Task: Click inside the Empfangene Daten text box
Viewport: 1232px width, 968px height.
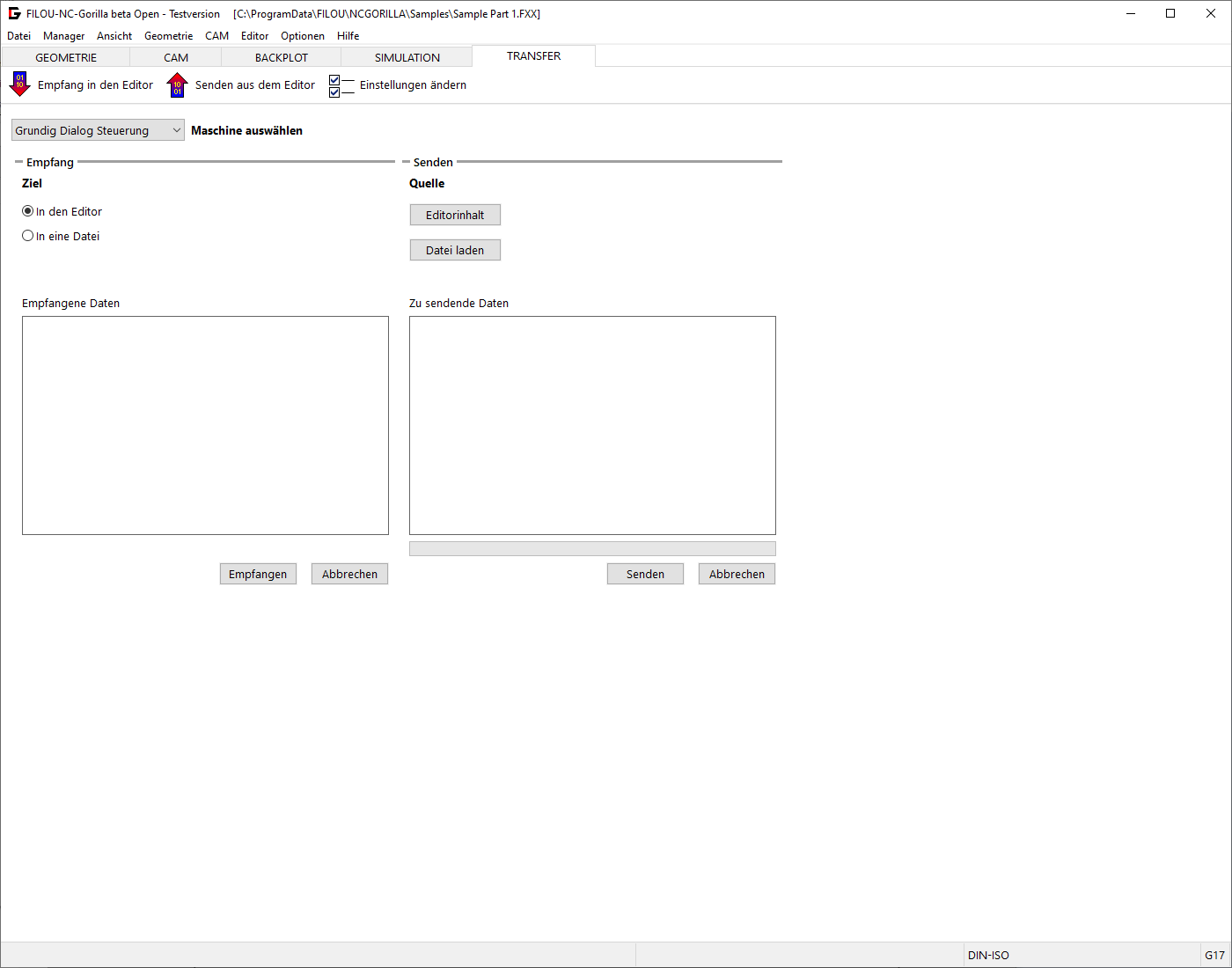Action: coord(205,425)
